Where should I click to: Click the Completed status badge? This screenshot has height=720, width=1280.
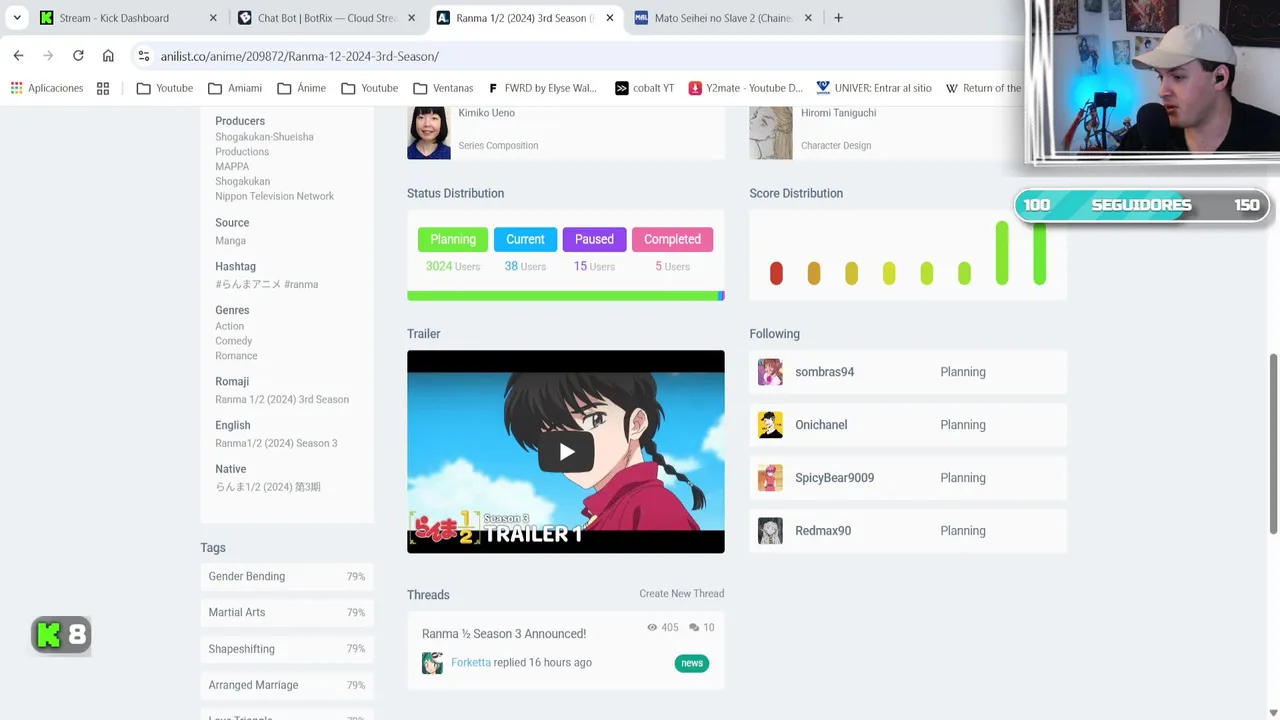point(672,239)
